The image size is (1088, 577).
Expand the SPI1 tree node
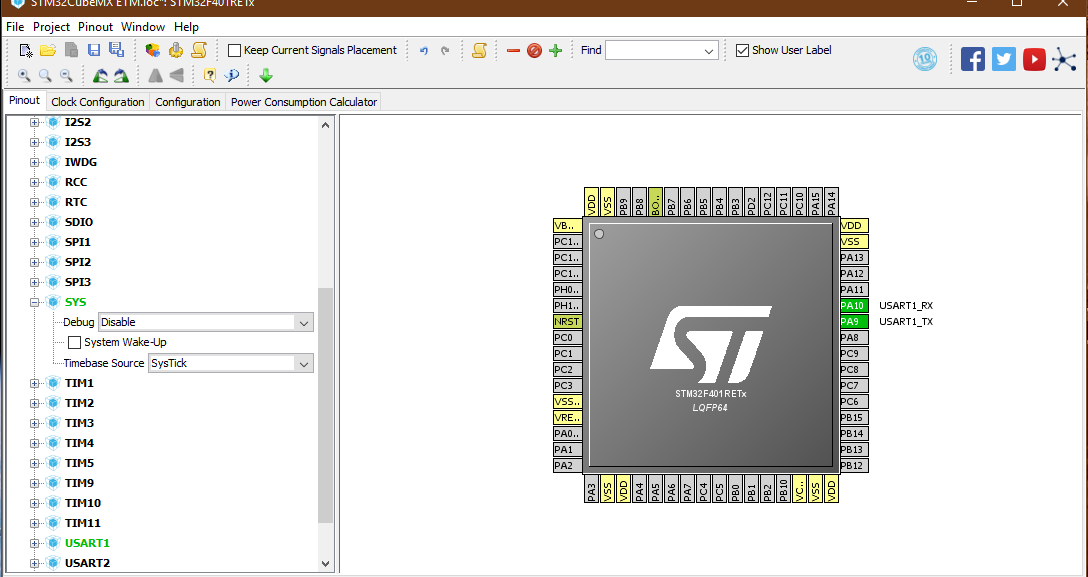[34, 242]
